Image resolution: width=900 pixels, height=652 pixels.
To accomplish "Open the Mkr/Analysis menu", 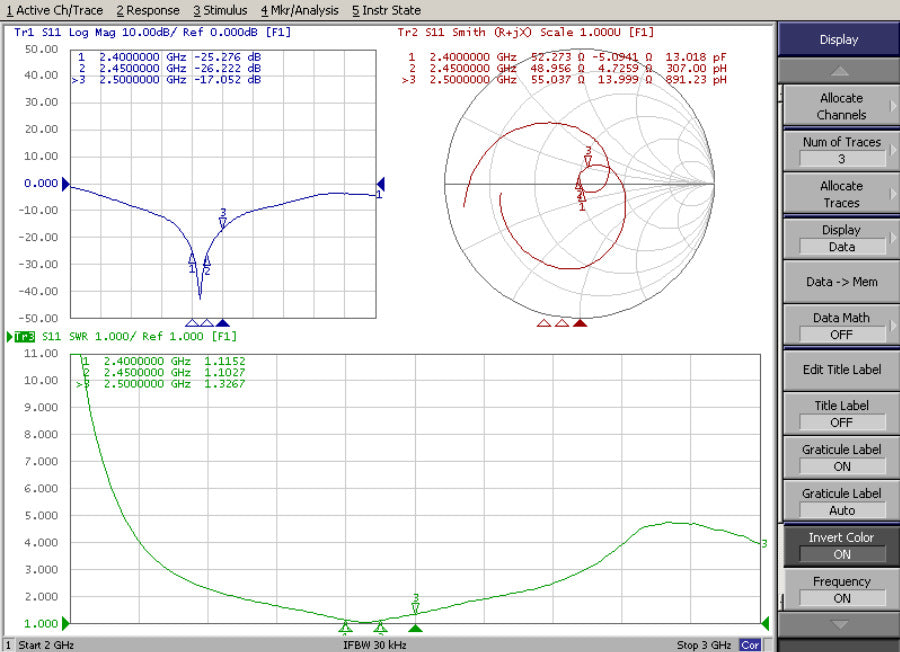I will pos(300,10).
